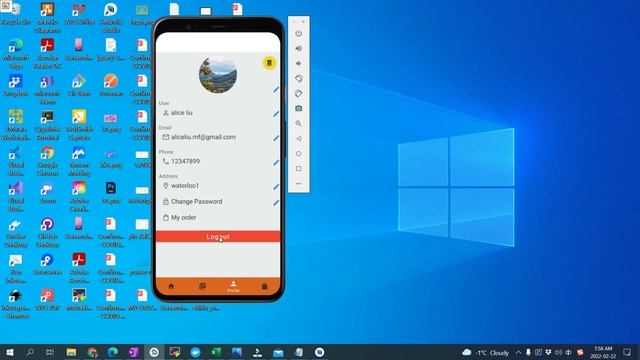Click the emulator power button
640x360 pixels.
point(298,33)
